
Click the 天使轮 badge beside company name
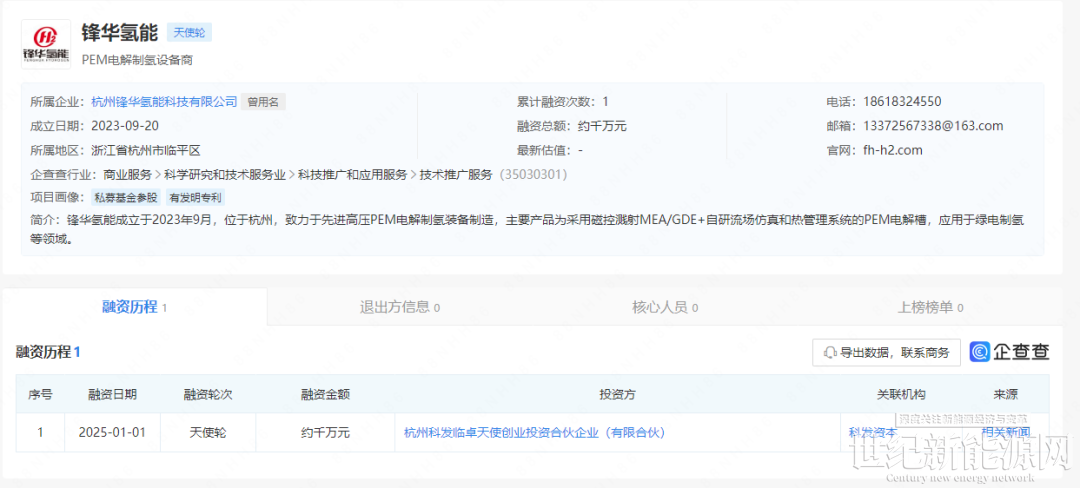click(x=189, y=32)
